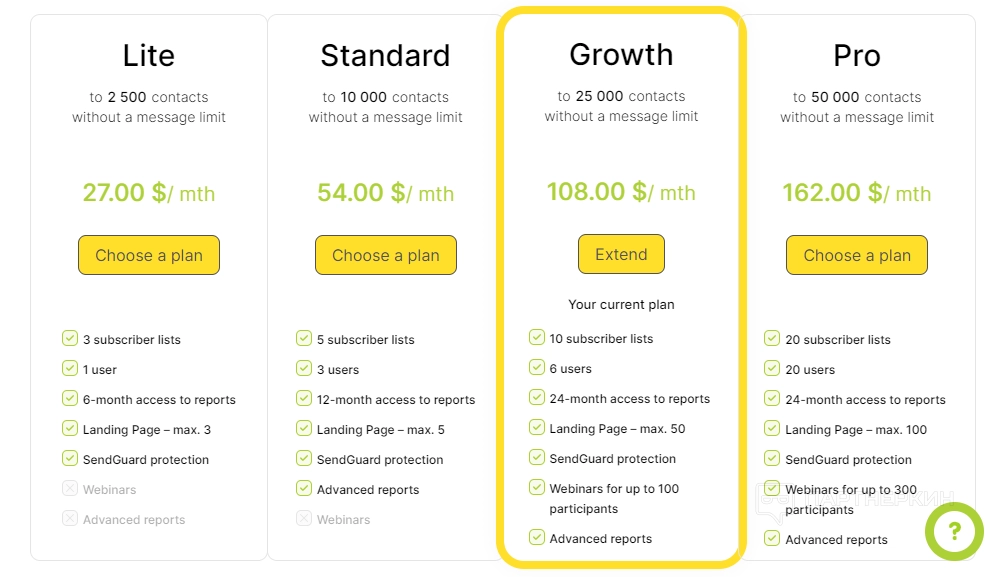Choose the Pro plan
Image resolution: width=1005 pixels, height=577 pixels.
[x=857, y=255]
